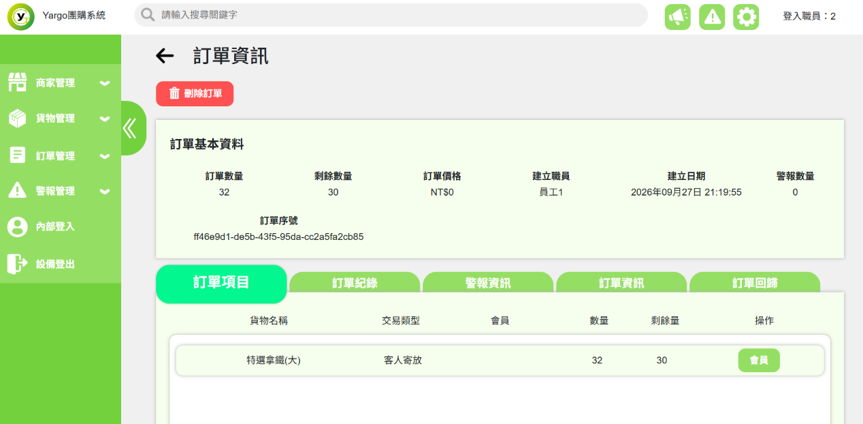Click the 設備登出 logout door icon
This screenshot has height=424, width=863.
(18, 264)
